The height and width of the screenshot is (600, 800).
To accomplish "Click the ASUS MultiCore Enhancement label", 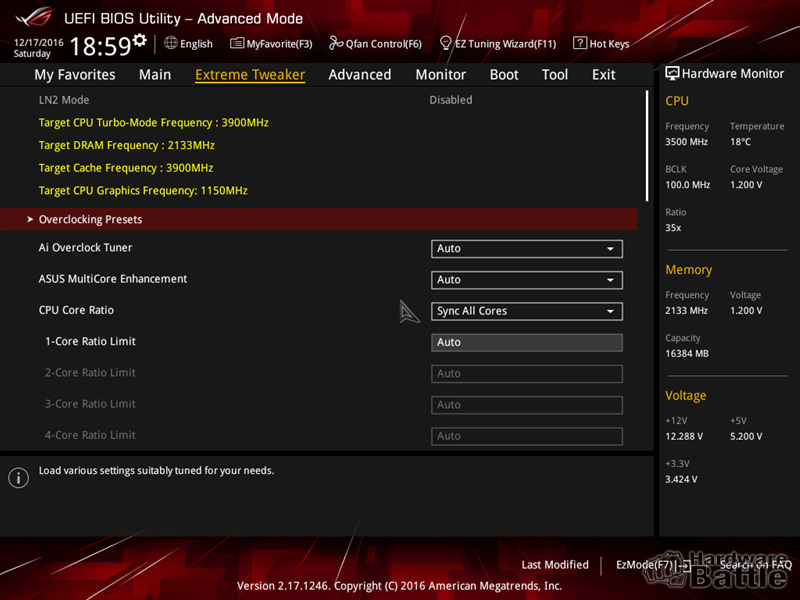I will tap(113, 279).
